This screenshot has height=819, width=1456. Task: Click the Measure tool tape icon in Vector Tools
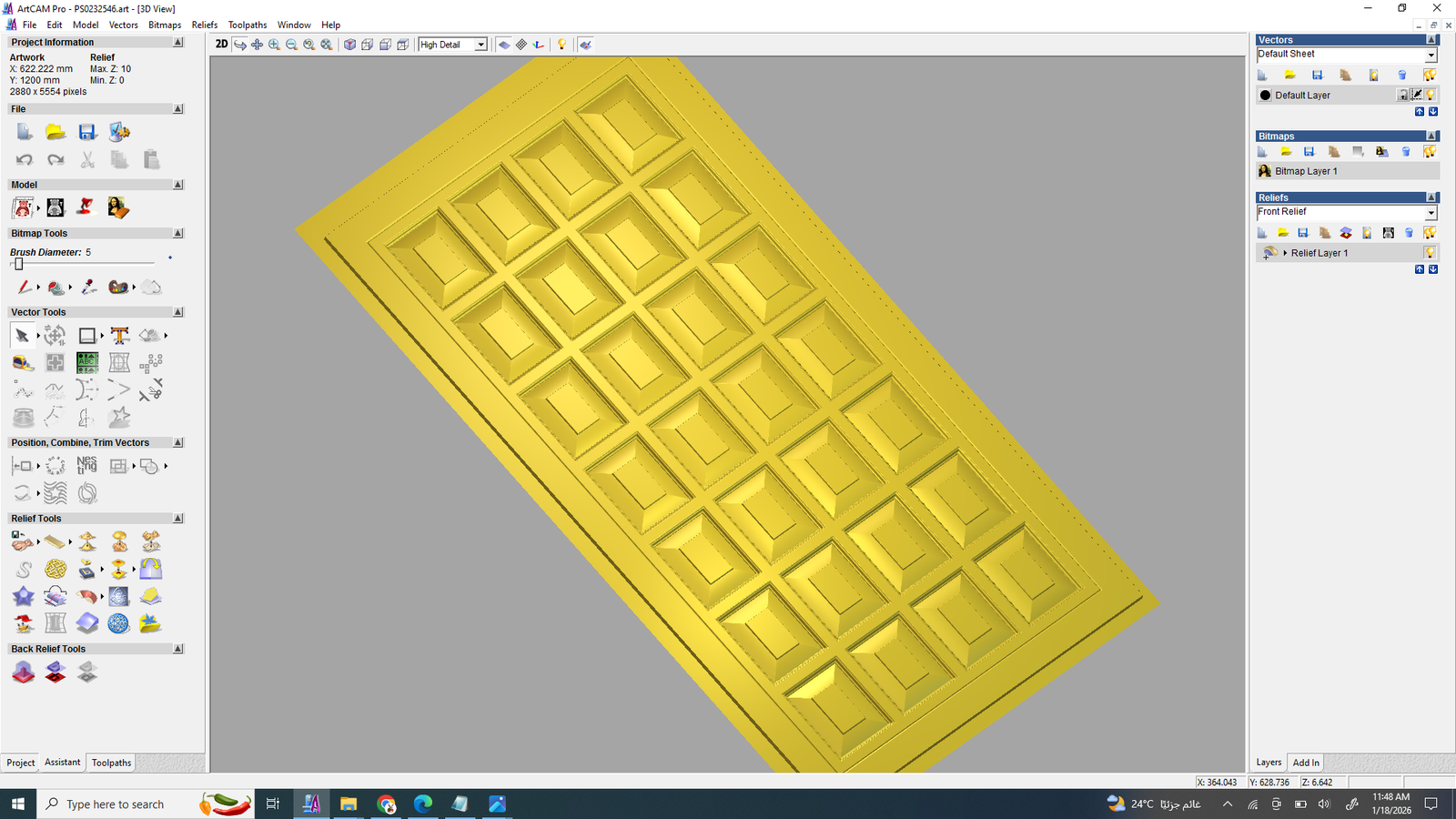[x=23, y=363]
